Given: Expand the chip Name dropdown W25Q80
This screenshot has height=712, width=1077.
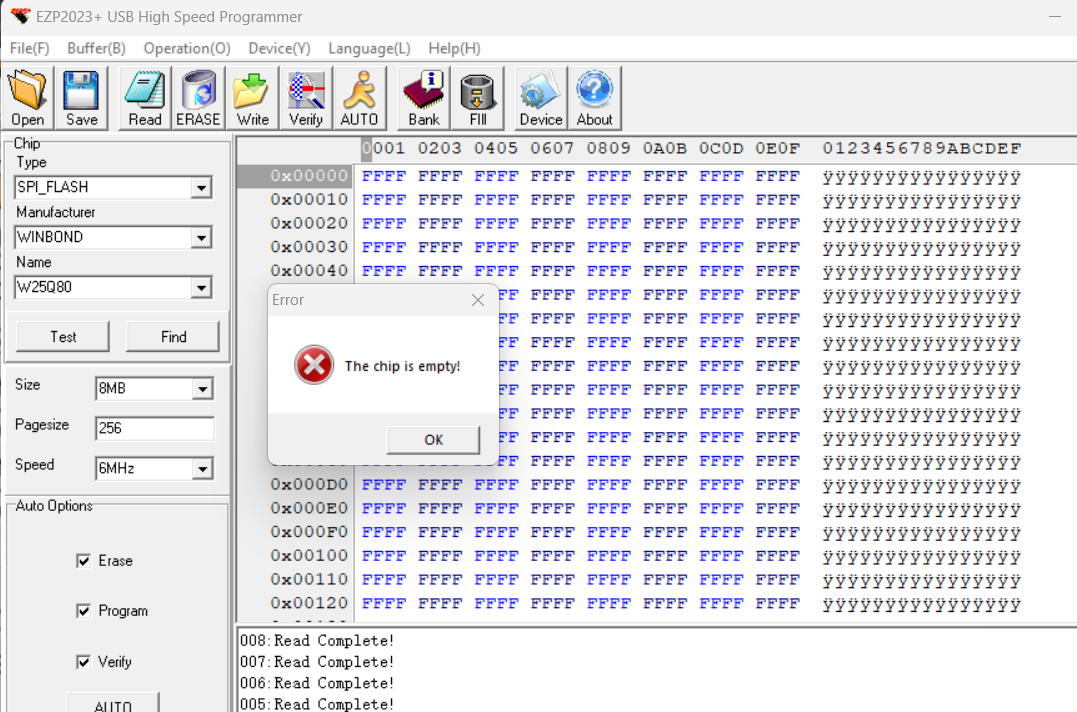Looking at the screenshot, I should pos(201,288).
